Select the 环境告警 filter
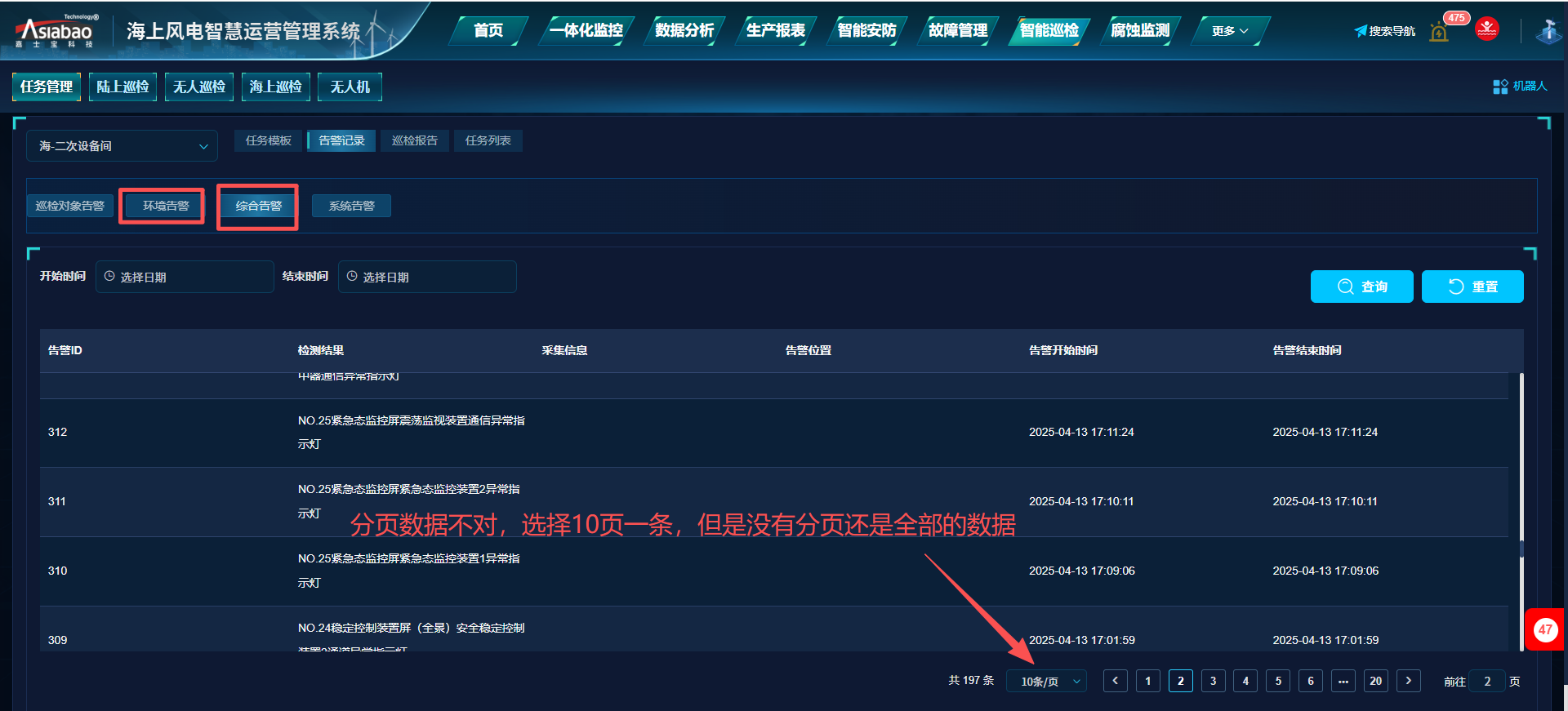This screenshot has width=1568, height=711. coord(166,206)
